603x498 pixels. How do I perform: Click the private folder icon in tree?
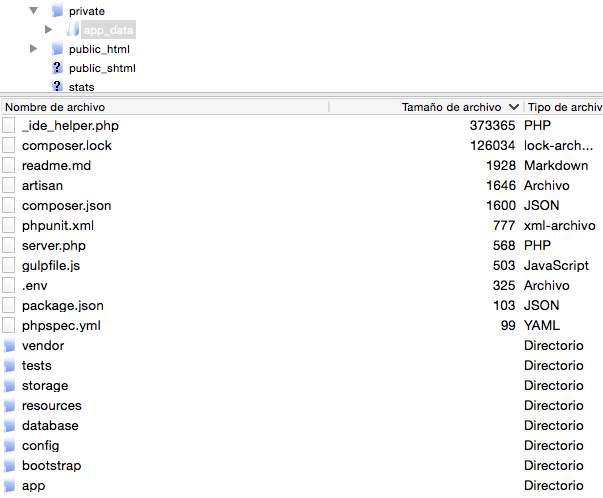click(57, 10)
